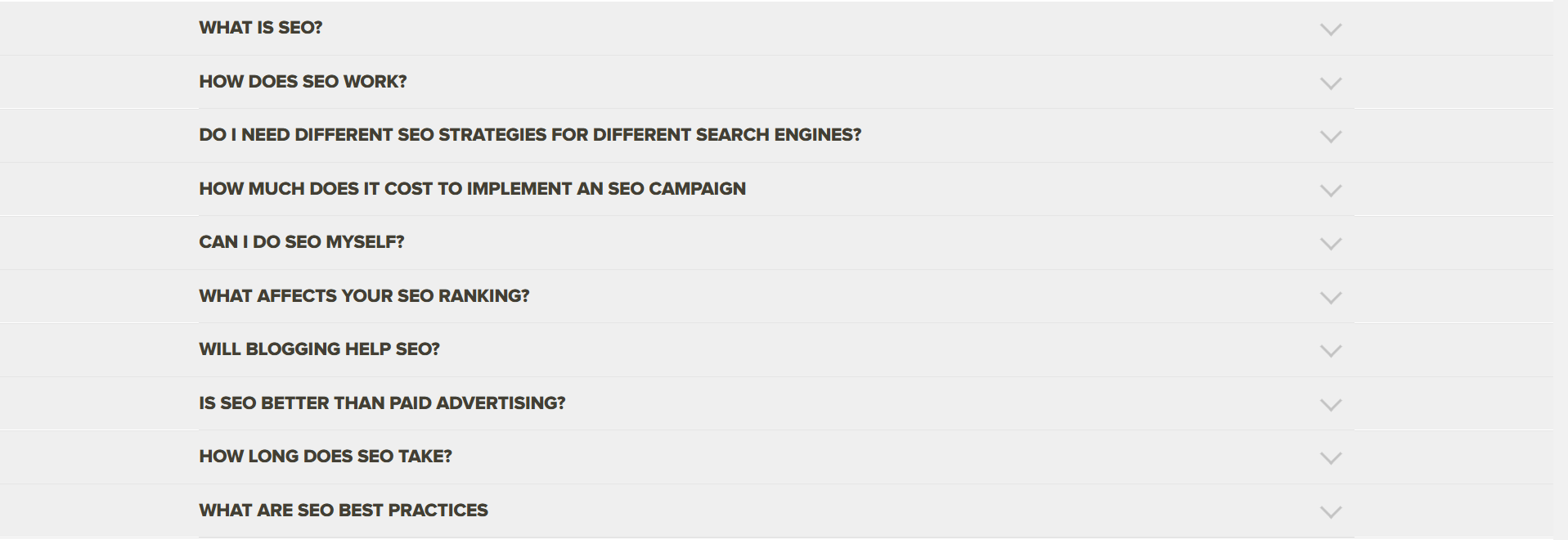Click chevron for SEO campaign cost question
Image resolution: width=1568 pixels, height=540 pixels.
1331,191
